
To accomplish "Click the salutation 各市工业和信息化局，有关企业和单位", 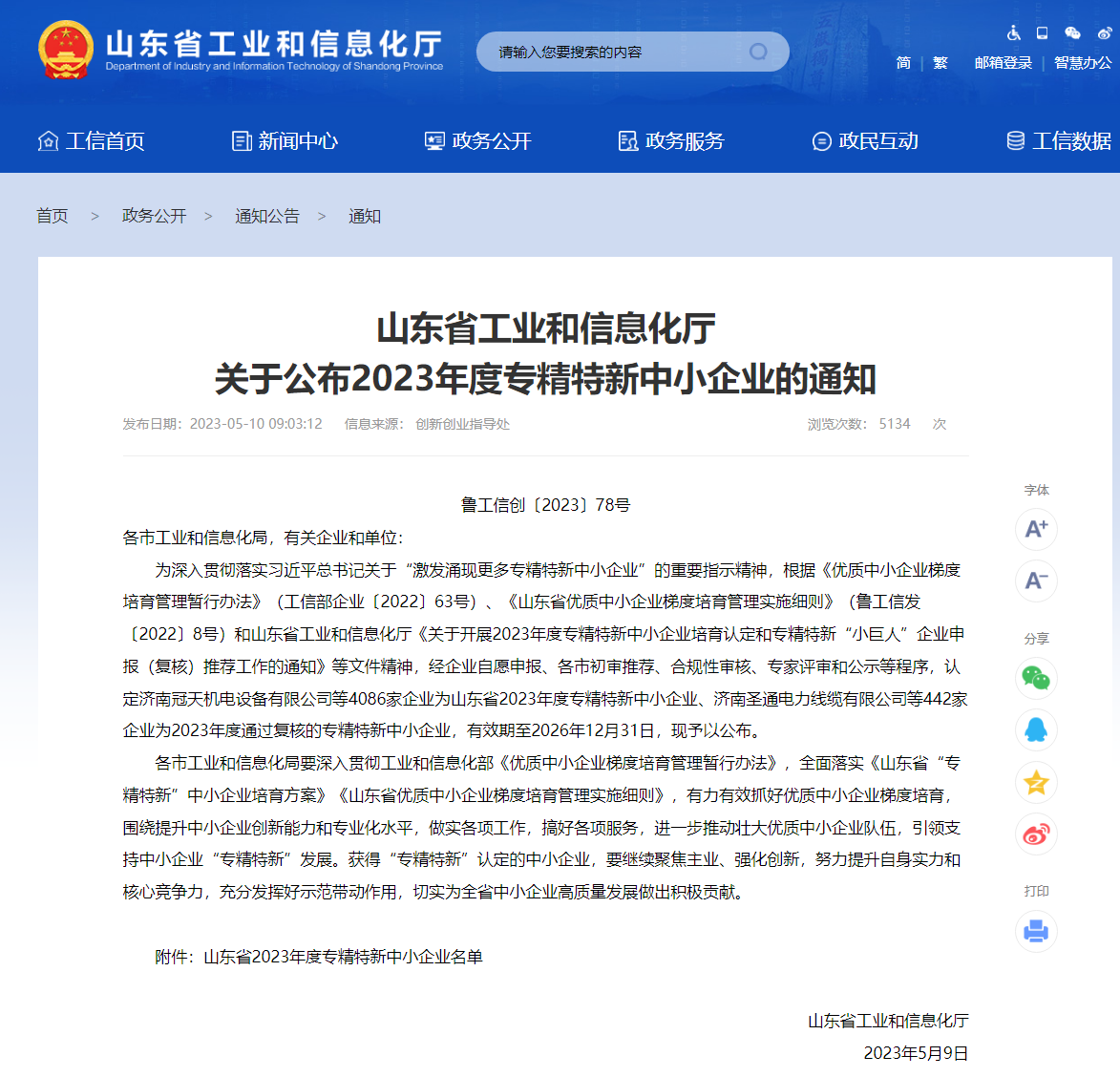I will tap(263, 538).
